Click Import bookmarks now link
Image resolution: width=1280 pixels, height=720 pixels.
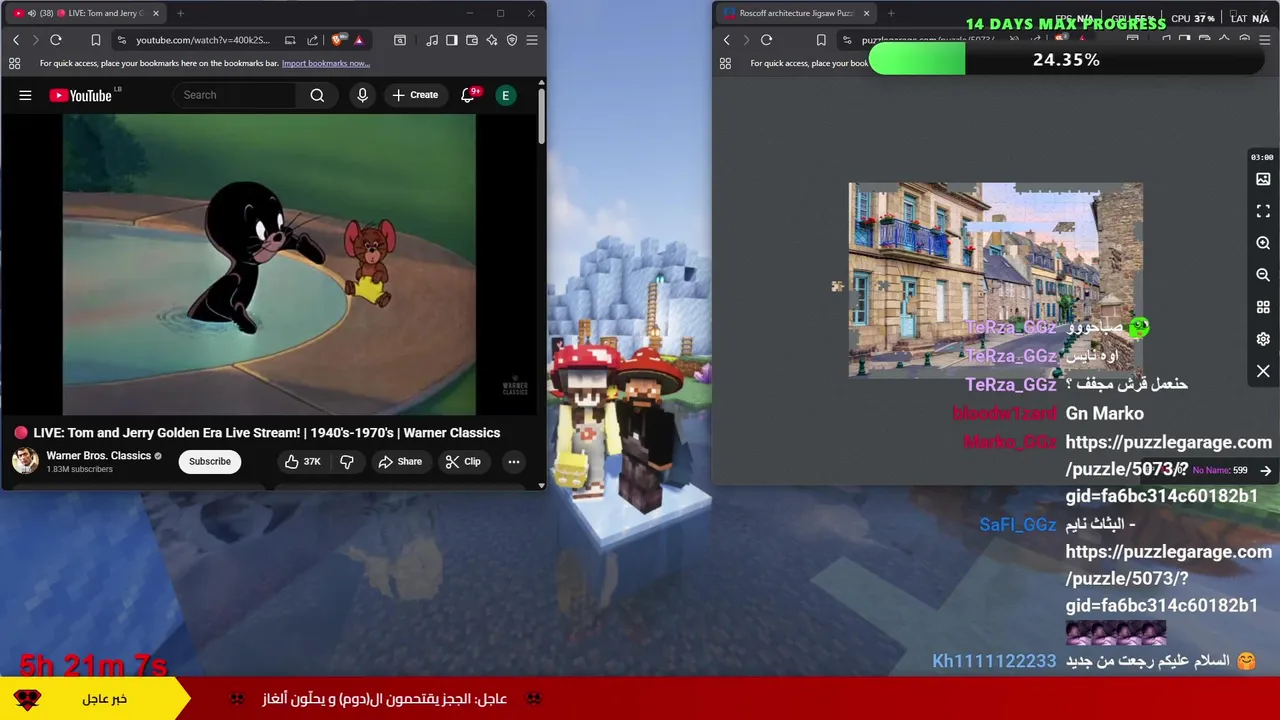pos(326,63)
